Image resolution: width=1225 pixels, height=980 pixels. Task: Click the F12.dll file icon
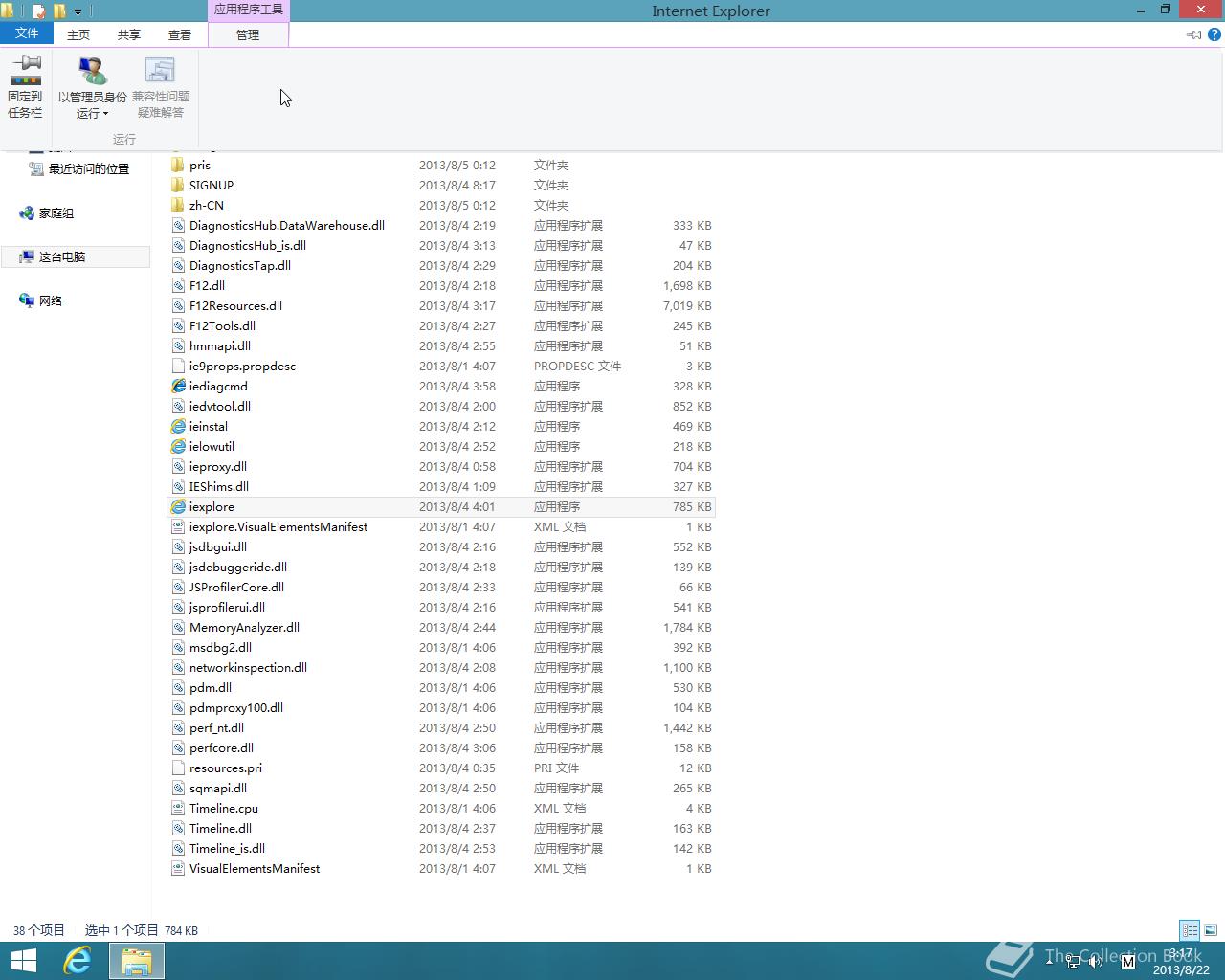(x=178, y=285)
